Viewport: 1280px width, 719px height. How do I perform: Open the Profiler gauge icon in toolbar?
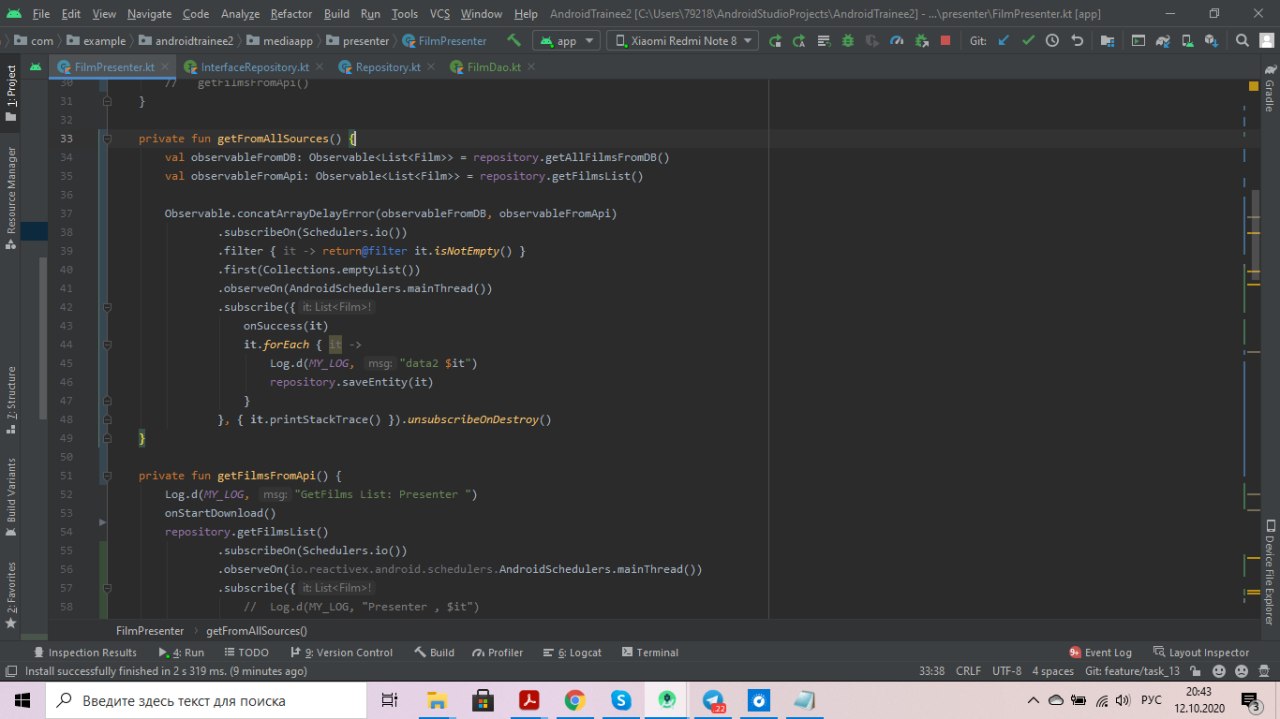[896, 41]
